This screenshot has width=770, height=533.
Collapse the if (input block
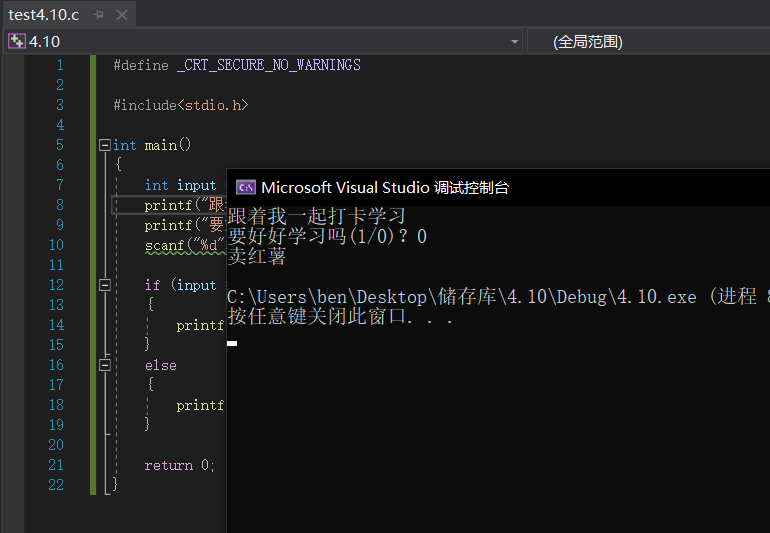pyautogui.click(x=105, y=285)
